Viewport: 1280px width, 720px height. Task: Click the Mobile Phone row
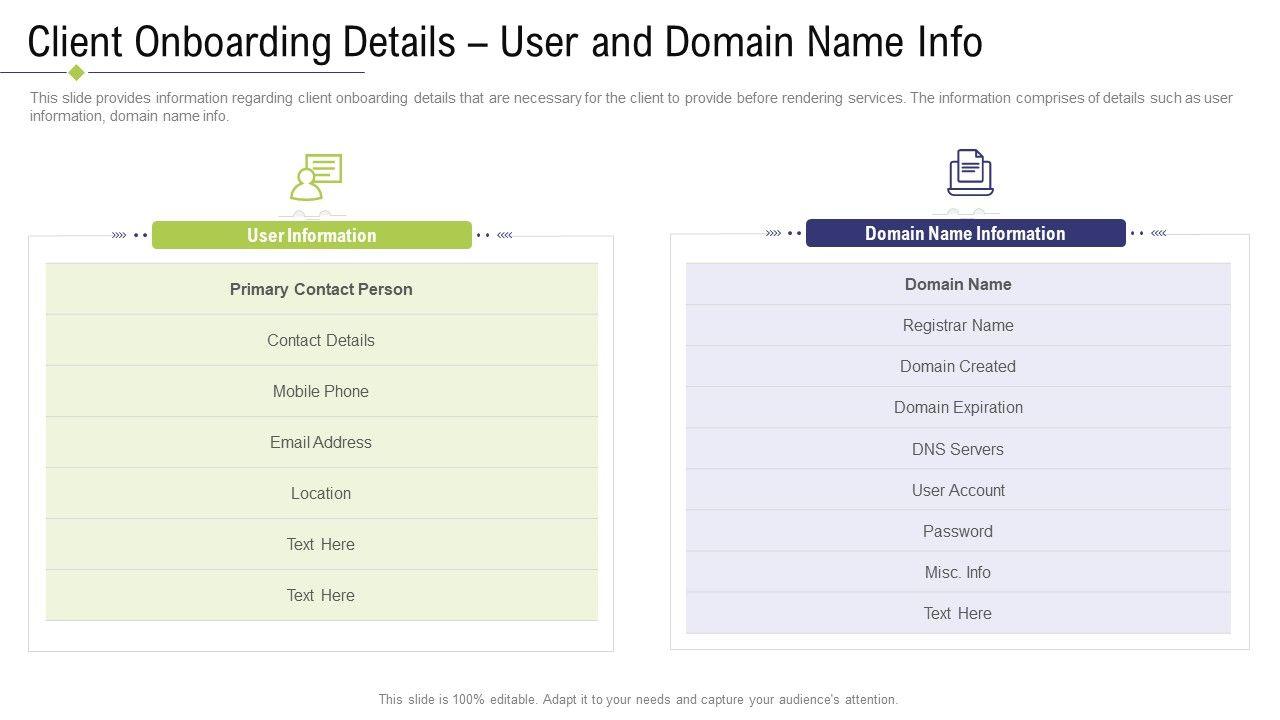pos(321,391)
